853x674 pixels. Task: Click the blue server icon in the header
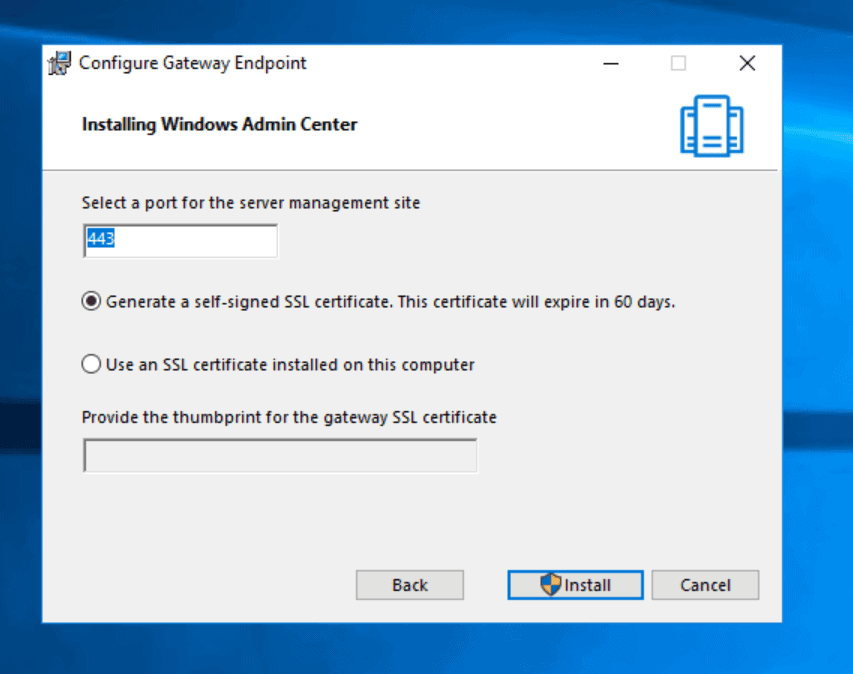click(711, 126)
